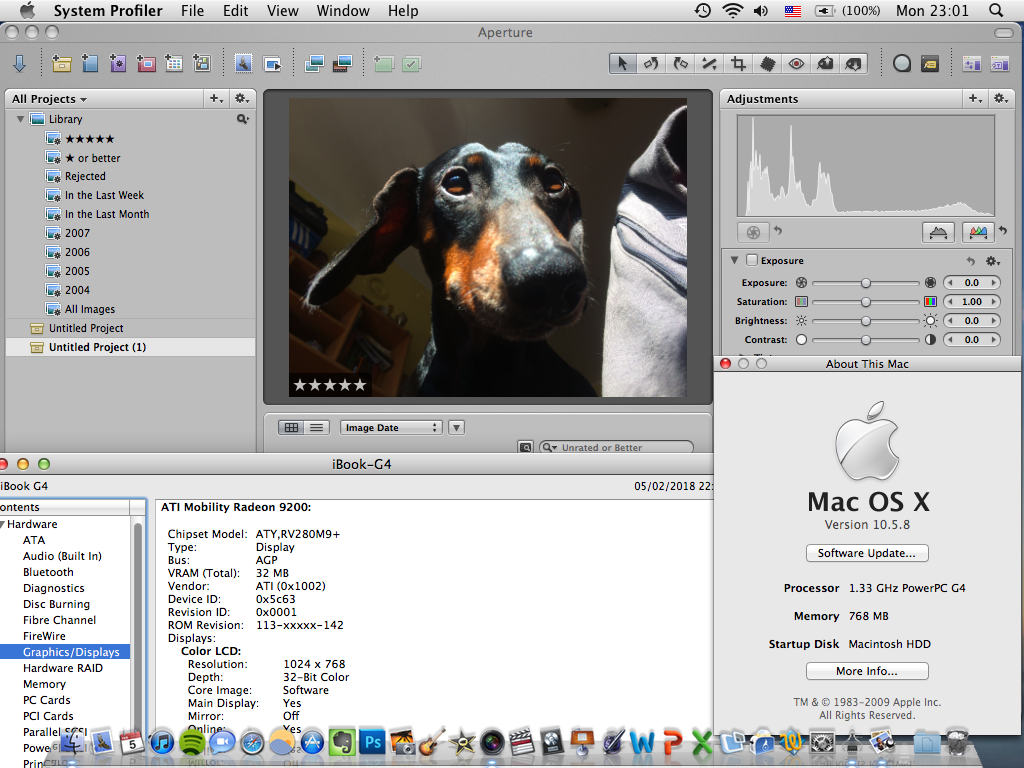Select the arrow Selection tool

tap(622, 63)
